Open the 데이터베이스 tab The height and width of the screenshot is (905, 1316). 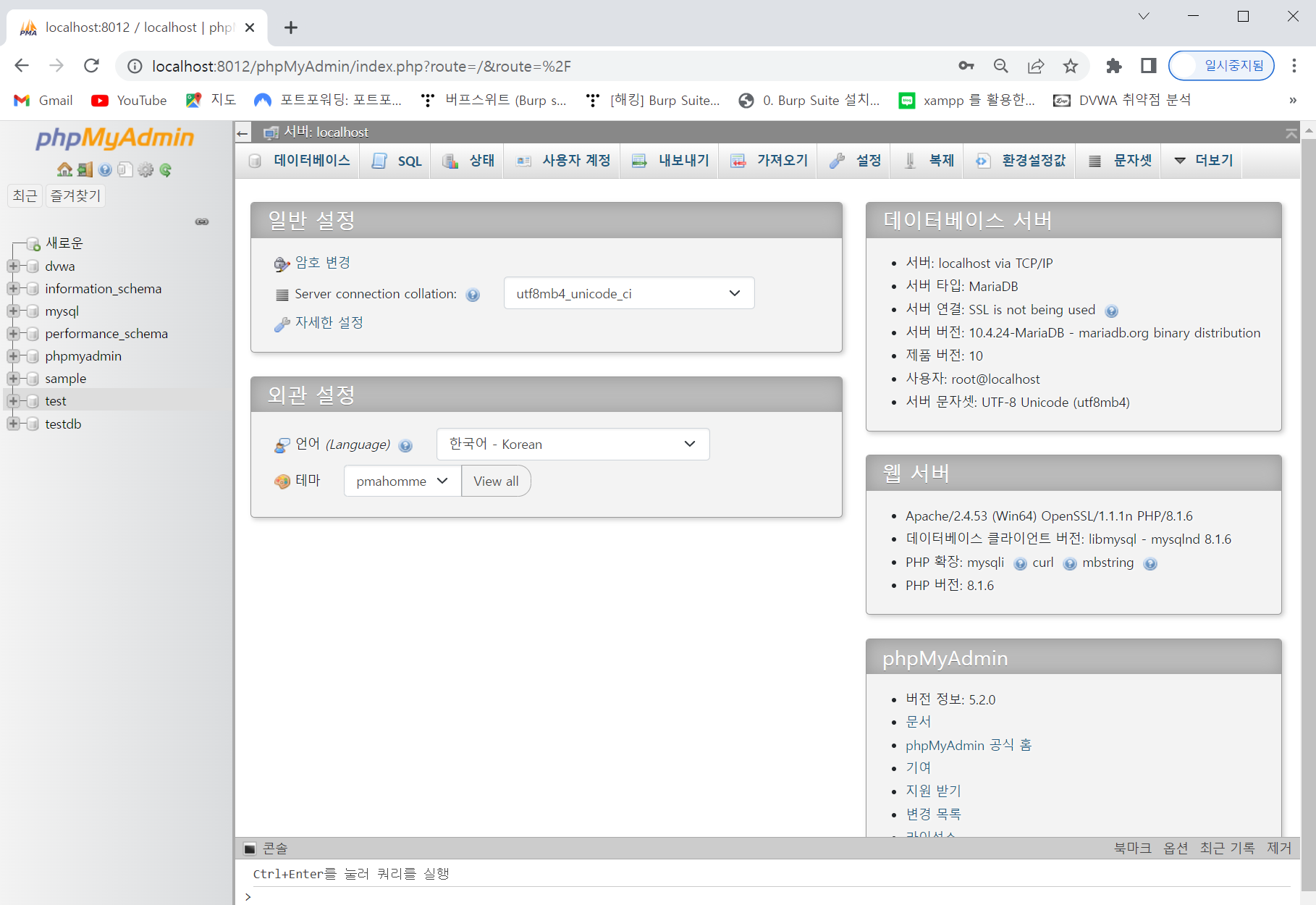[299, 161]
